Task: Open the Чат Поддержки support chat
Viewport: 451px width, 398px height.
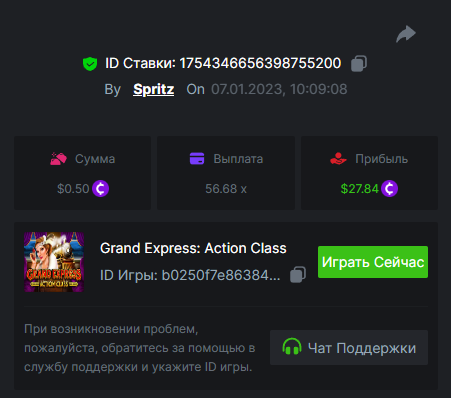Action: 349,347
